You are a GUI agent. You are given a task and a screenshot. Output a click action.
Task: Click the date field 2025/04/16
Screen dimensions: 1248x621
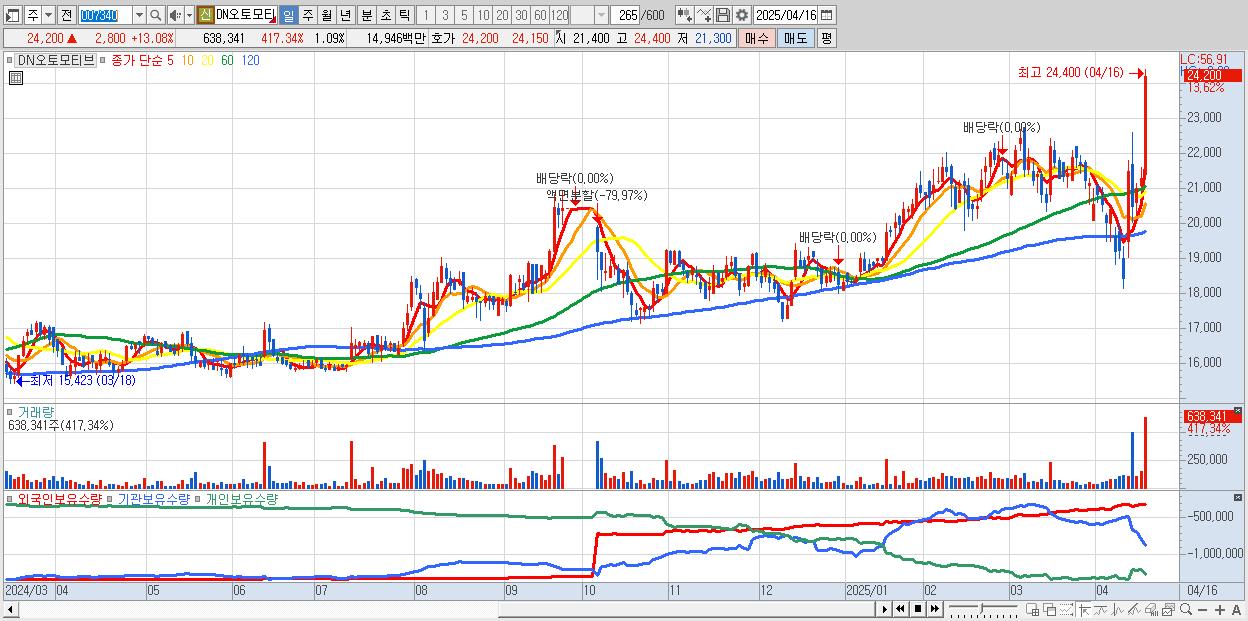786,16
